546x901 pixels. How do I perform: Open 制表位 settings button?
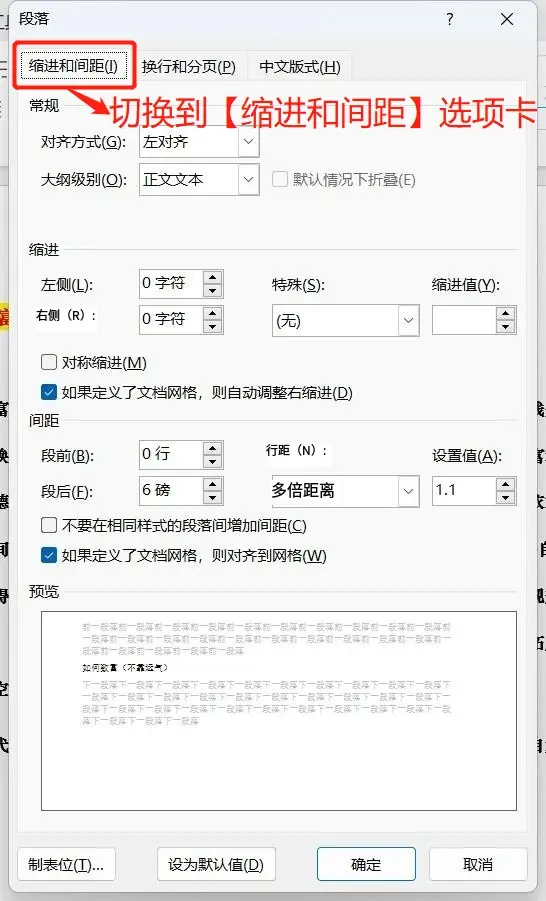[67, 864]
